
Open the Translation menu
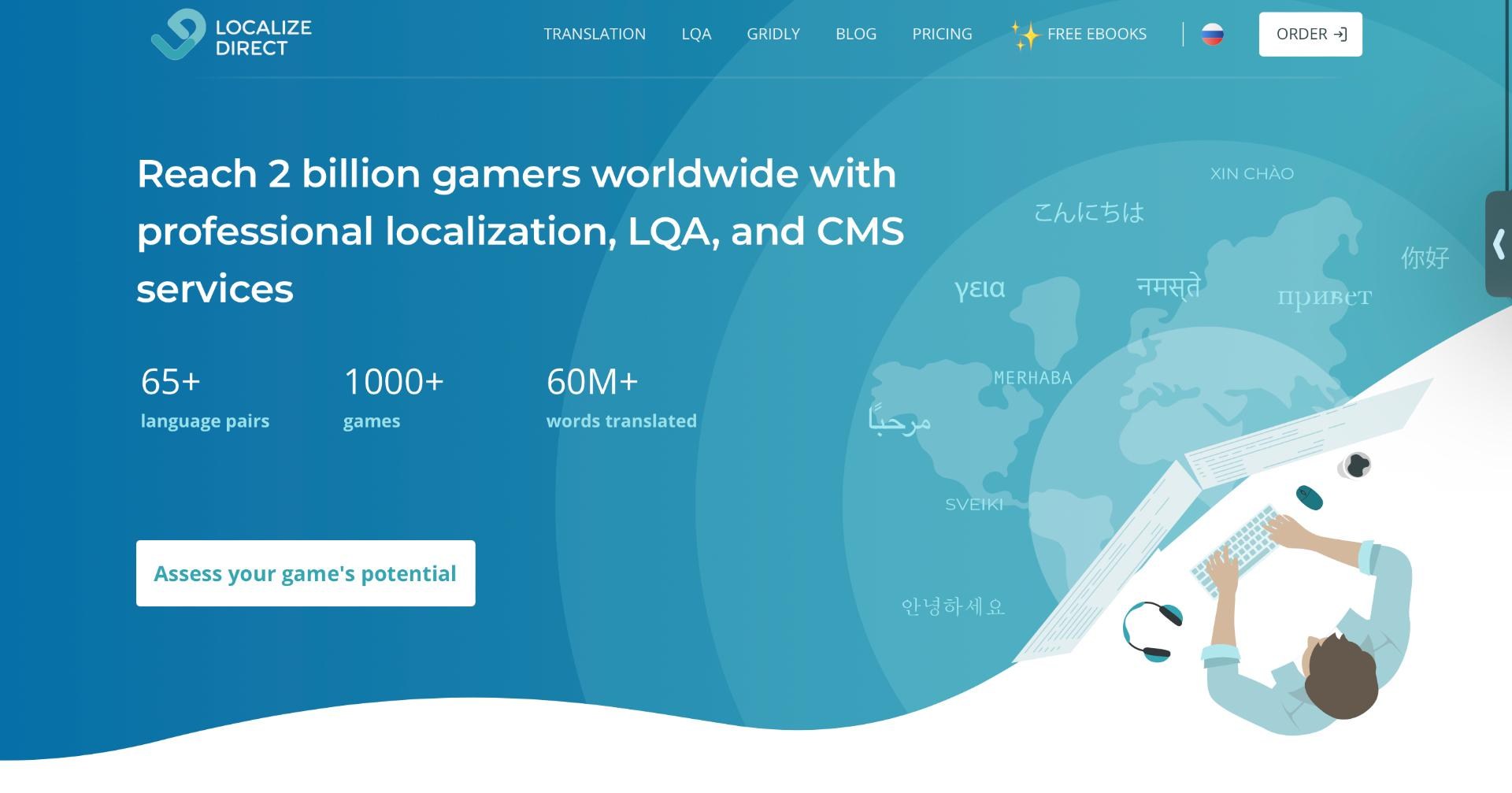pos(595,34)
